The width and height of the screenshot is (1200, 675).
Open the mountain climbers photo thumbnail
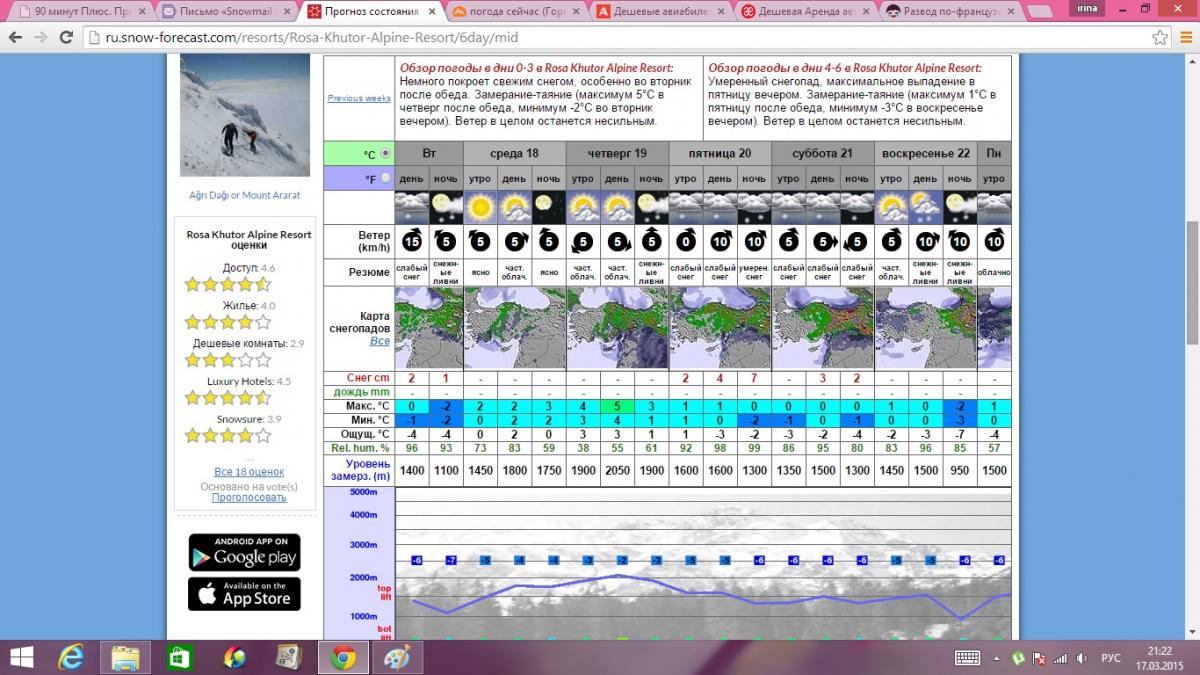pos(245,116)
